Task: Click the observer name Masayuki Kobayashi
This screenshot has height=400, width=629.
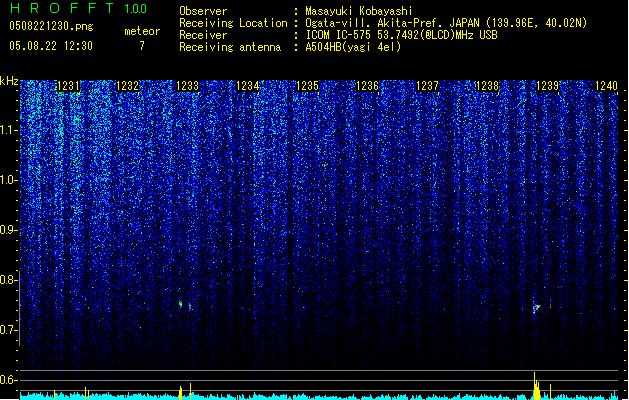Action: pyautogui.click(x=359, y=11)
